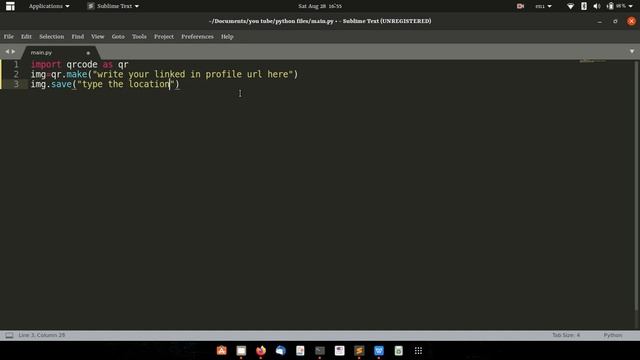The height and width of the screenshot is (360, 640).
Task: Open the document viewer icon in dock
Action: 300,351
